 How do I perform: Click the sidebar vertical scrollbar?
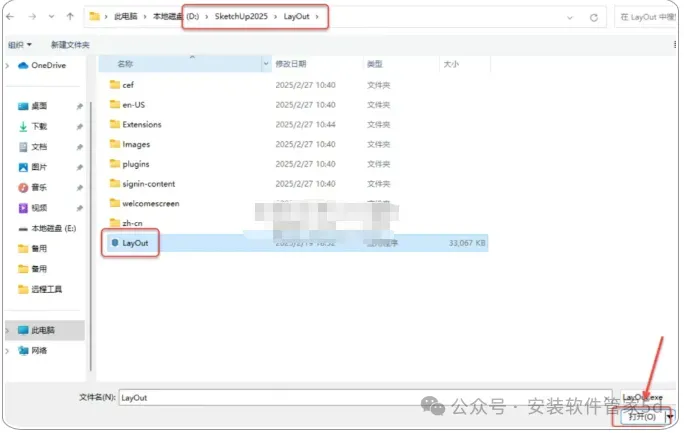91,235
